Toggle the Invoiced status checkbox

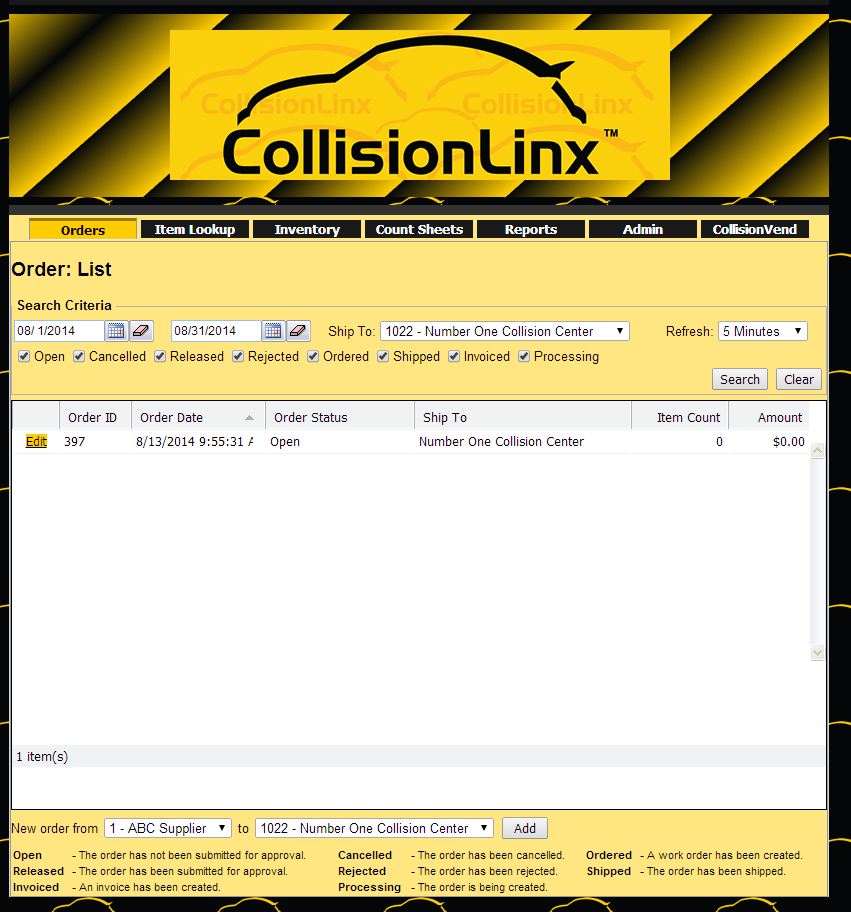[x=454, y=357]
